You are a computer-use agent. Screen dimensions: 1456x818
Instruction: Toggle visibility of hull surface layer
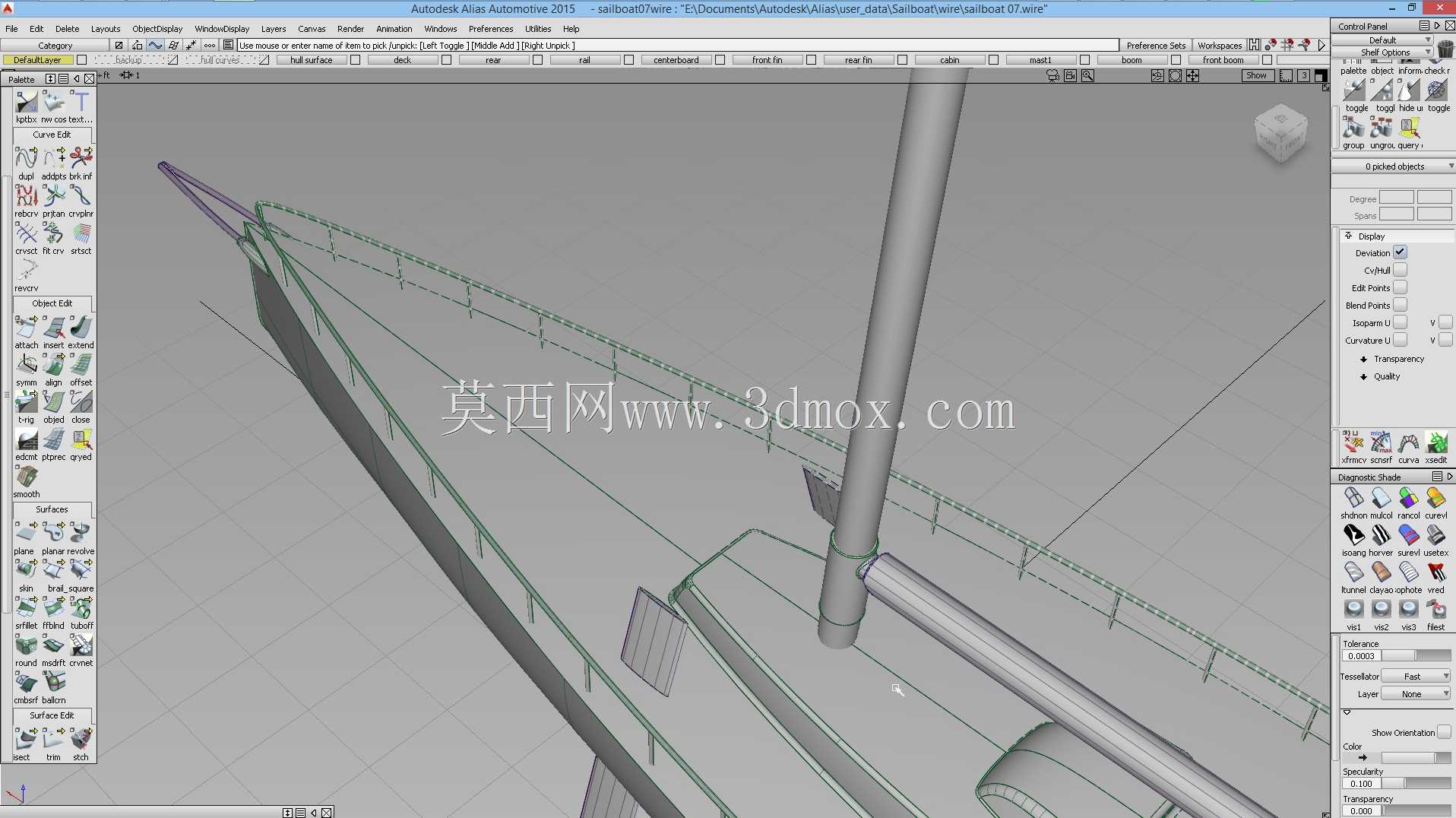(356, 60)
